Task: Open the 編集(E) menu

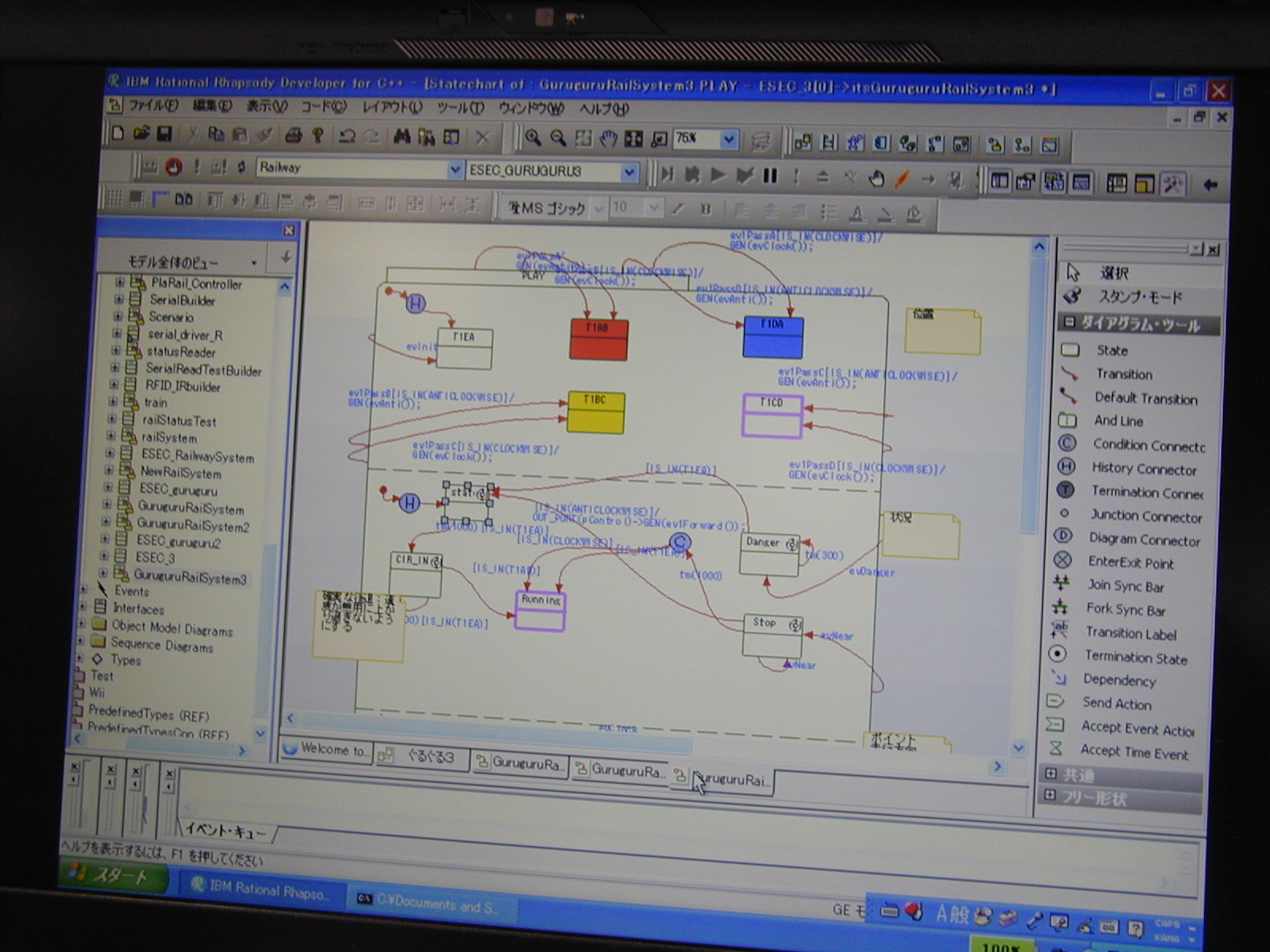Action: coord(213,106)
